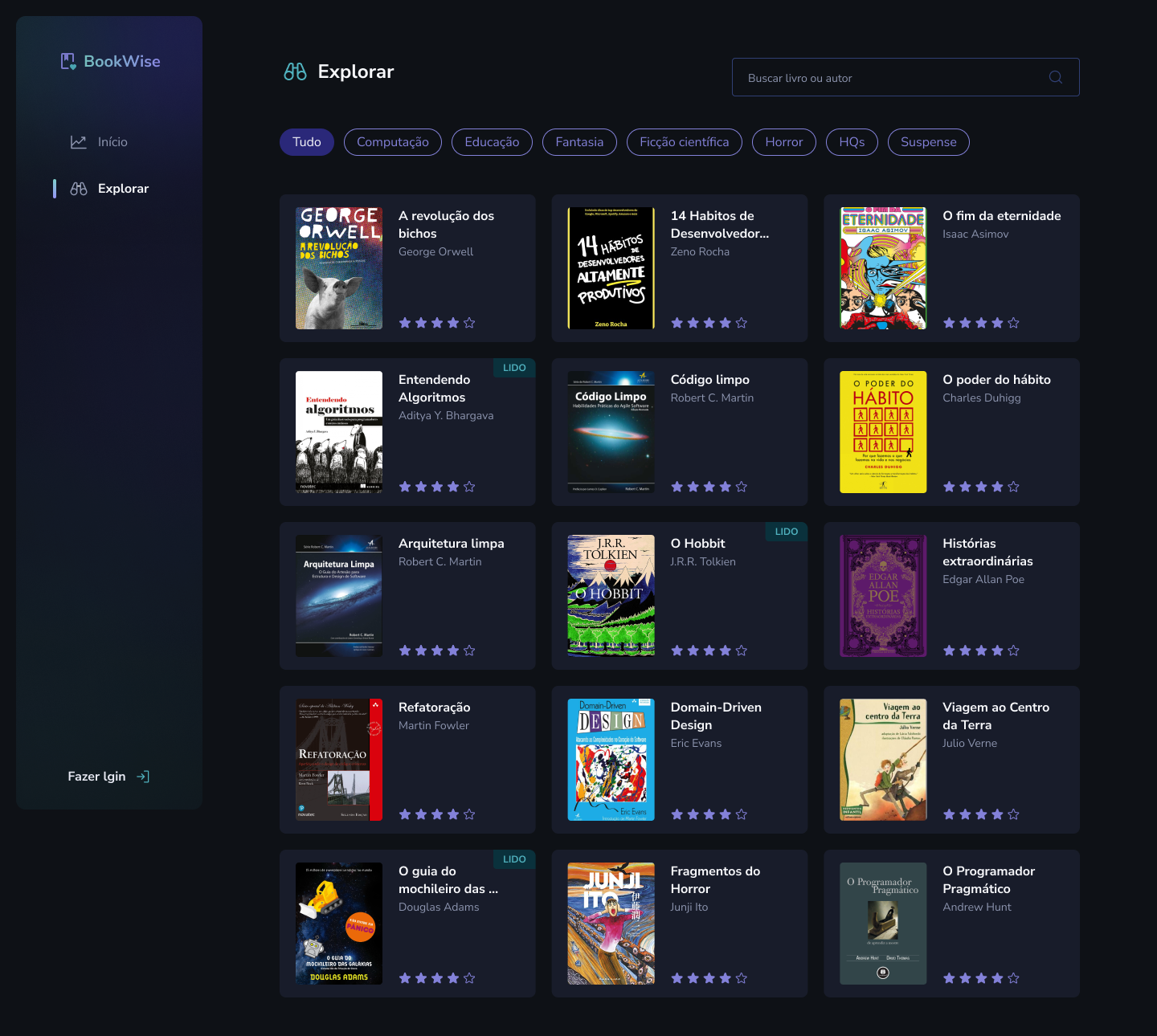Choose the Horror category tag

(x=784, y=142)
